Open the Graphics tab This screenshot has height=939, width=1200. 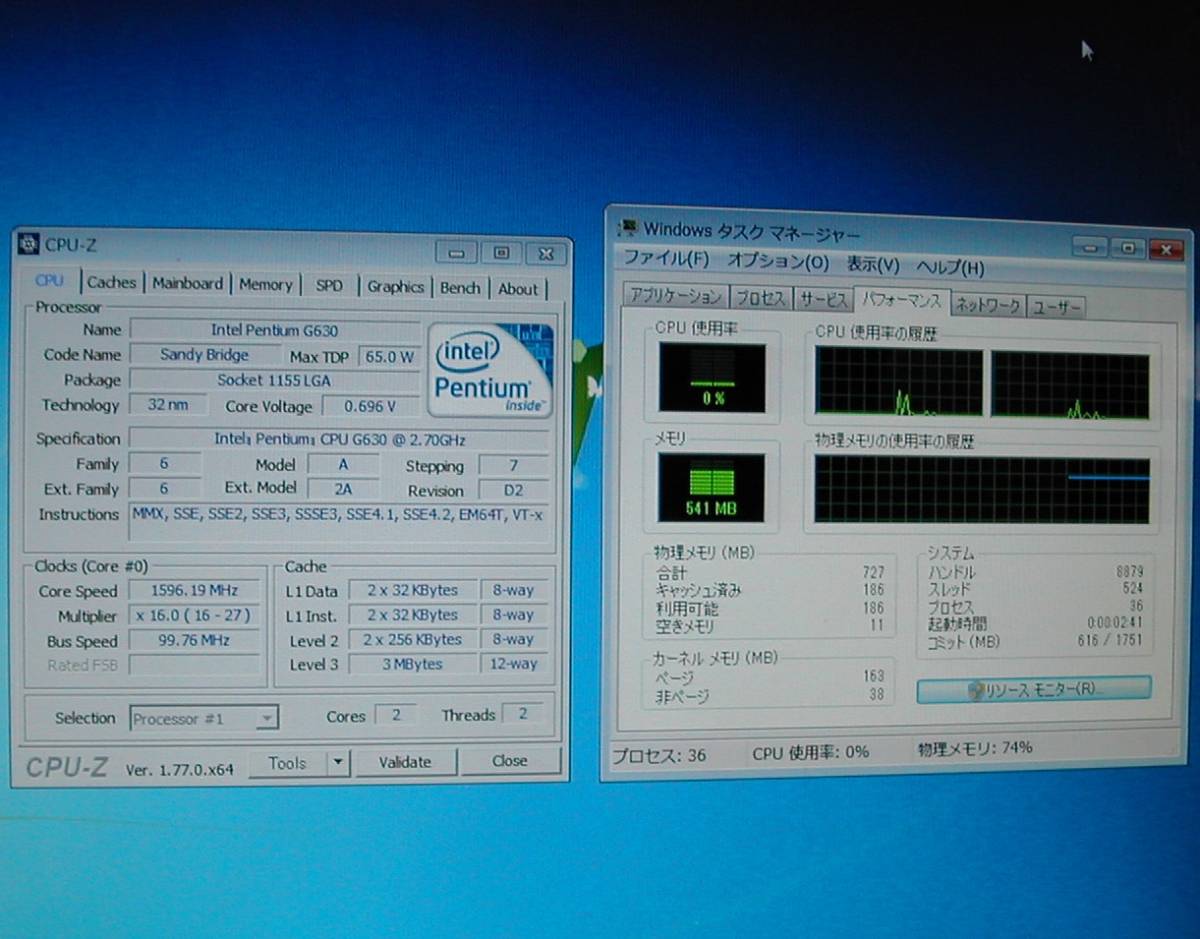(395, 287)
